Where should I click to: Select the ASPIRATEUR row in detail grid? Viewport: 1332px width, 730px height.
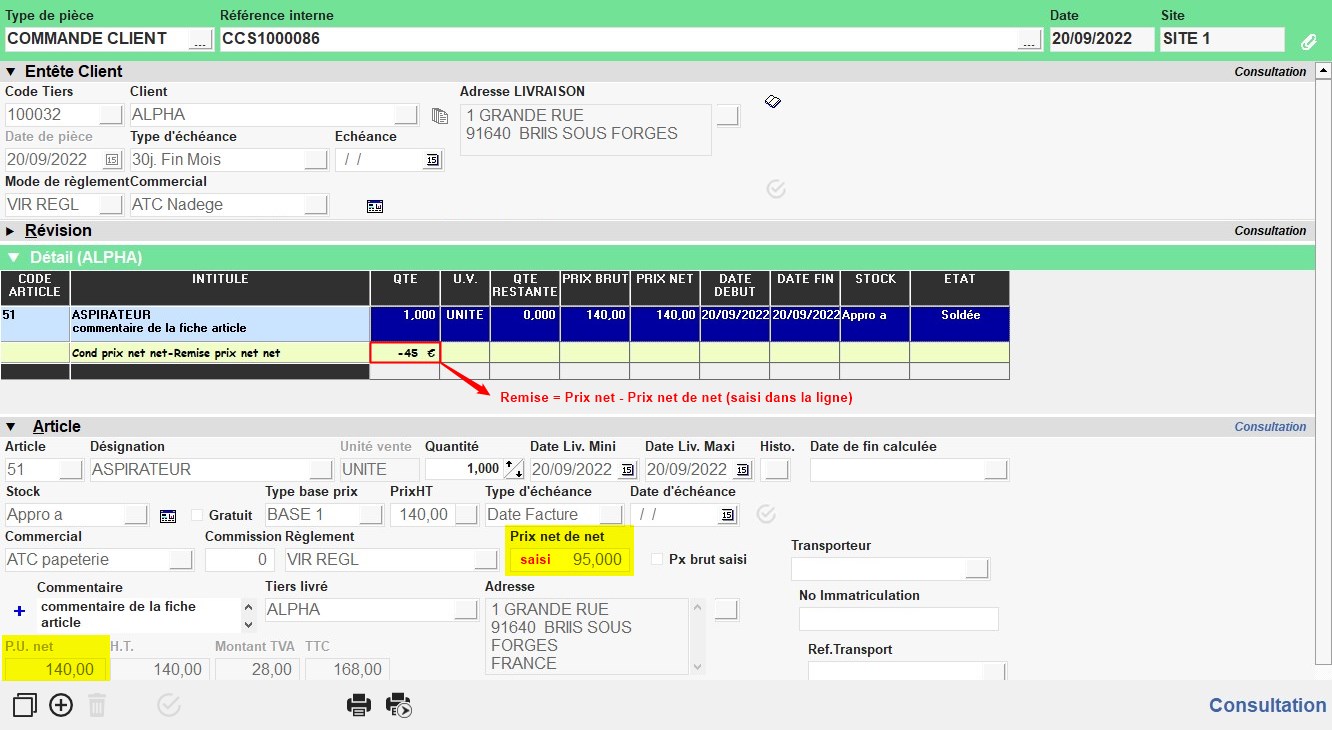(x=220, y=322)
